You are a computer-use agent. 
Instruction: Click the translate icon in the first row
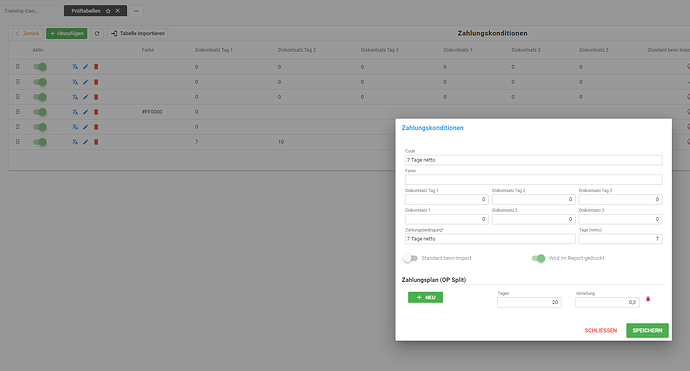[x=75, y=67]
